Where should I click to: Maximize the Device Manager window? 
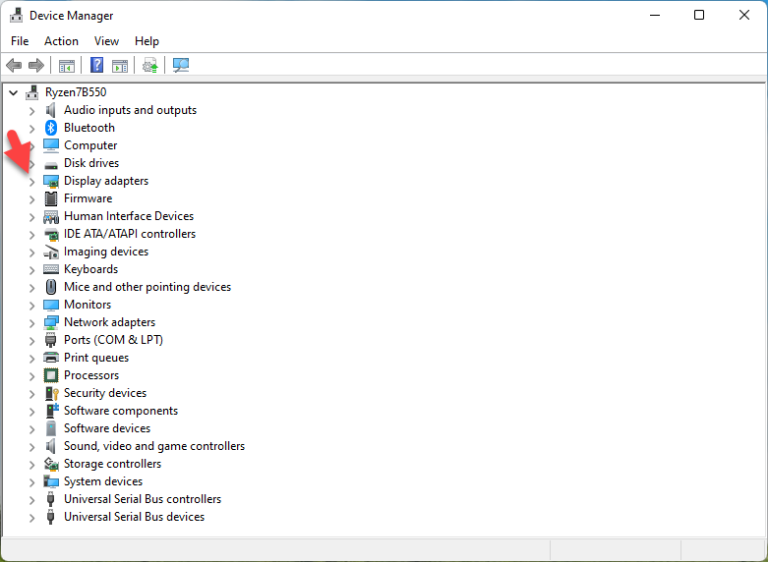[x=699, y=15]
